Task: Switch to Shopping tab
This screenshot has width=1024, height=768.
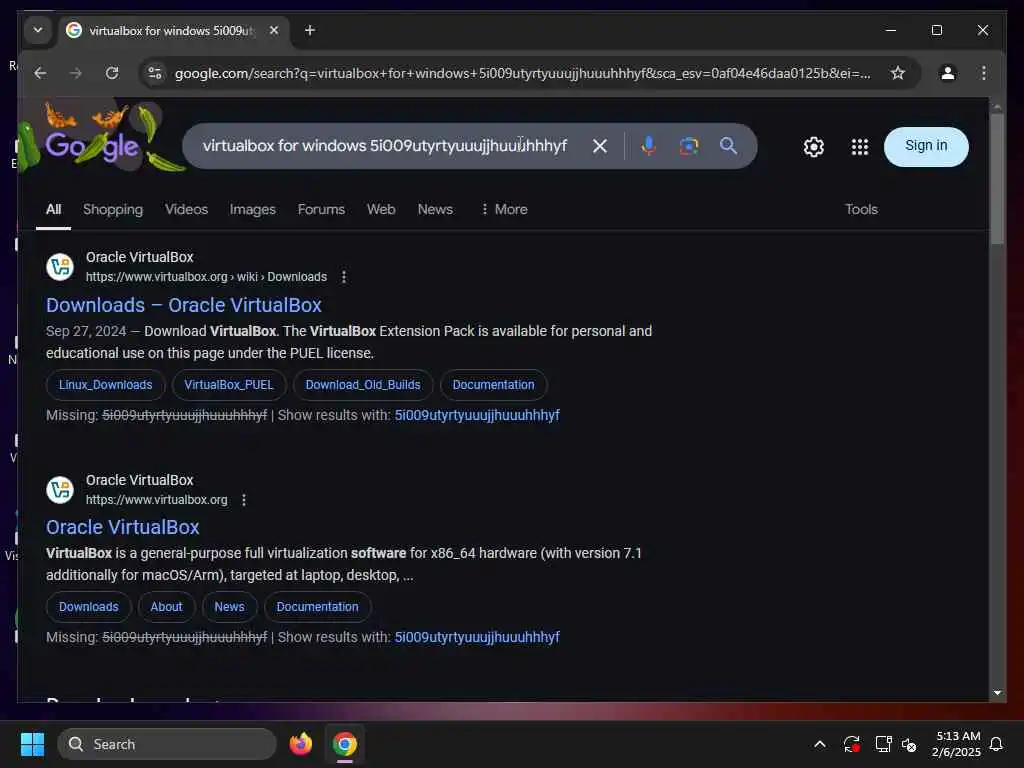Action: 113,210
